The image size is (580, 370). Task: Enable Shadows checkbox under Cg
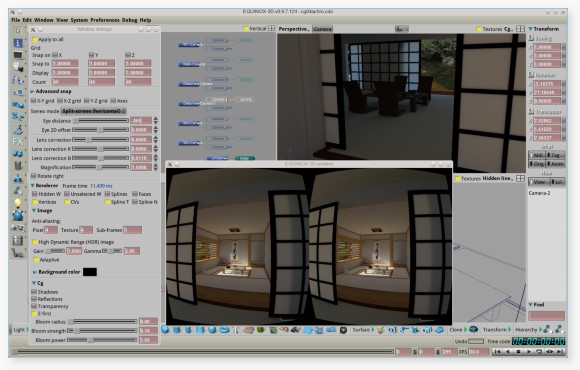[34, 292]
